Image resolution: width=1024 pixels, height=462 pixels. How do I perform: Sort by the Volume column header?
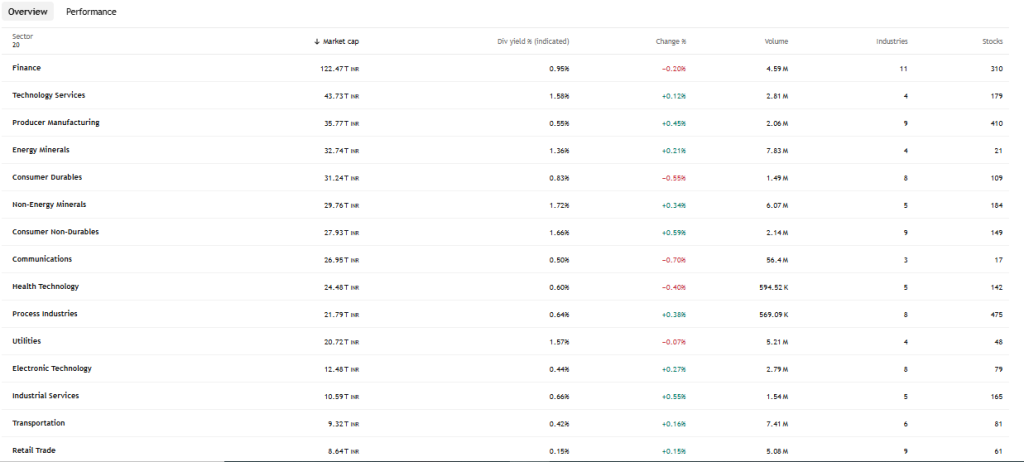[x=776, y=41]
